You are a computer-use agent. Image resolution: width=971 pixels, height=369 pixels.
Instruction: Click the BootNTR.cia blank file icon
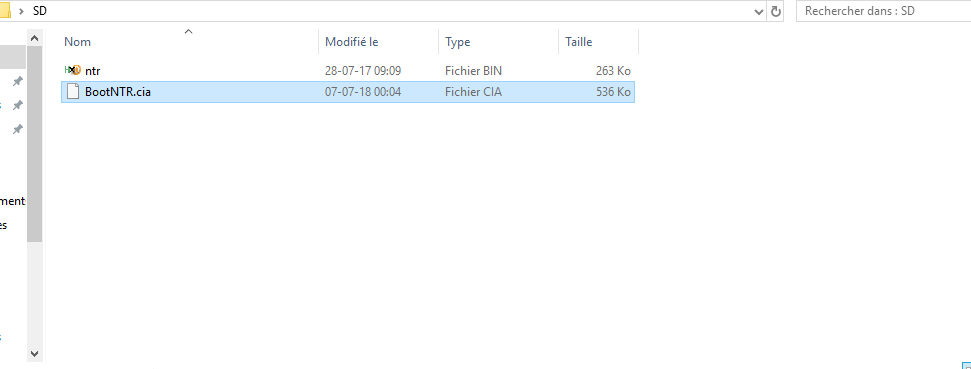[73, 92]
